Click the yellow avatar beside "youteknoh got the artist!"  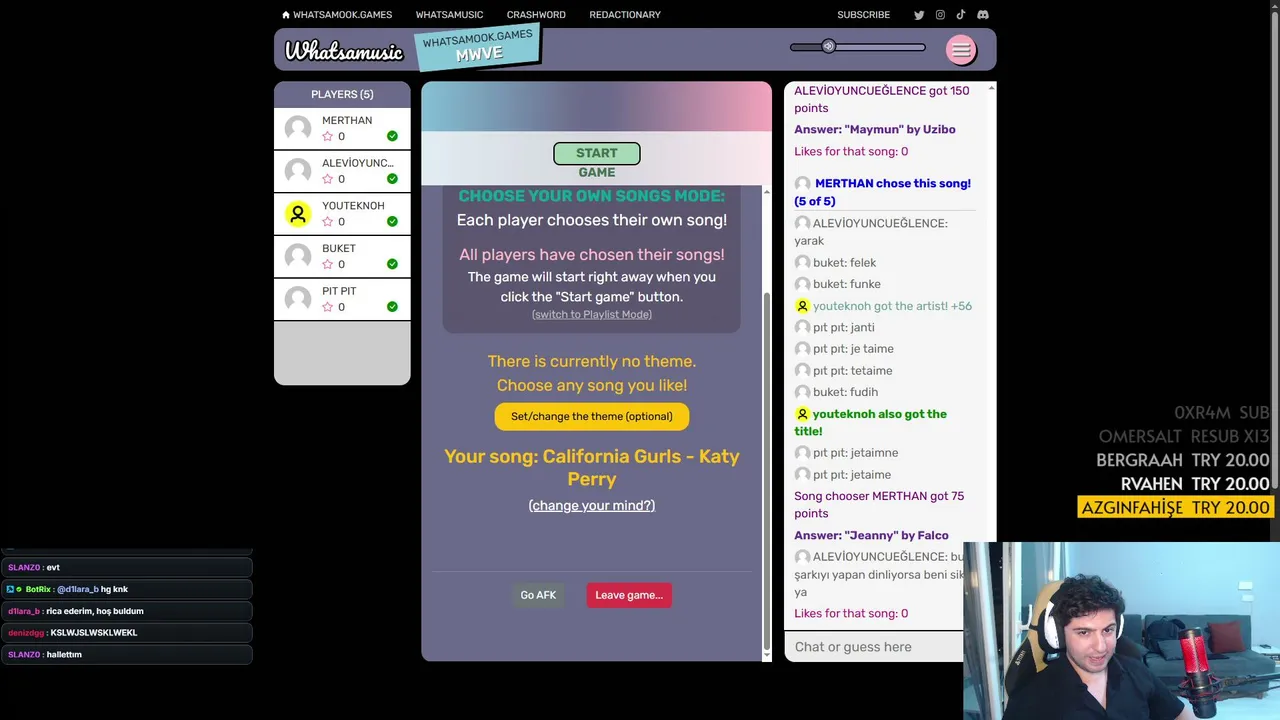[802, 306]
